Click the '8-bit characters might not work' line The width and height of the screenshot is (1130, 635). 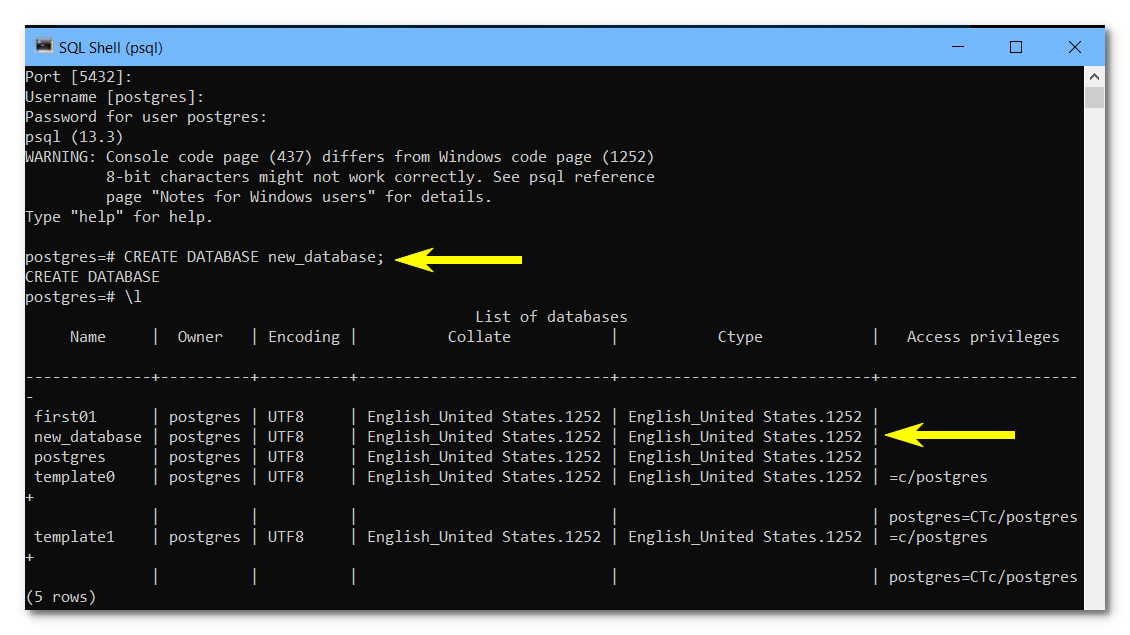(x=380, y=177)
